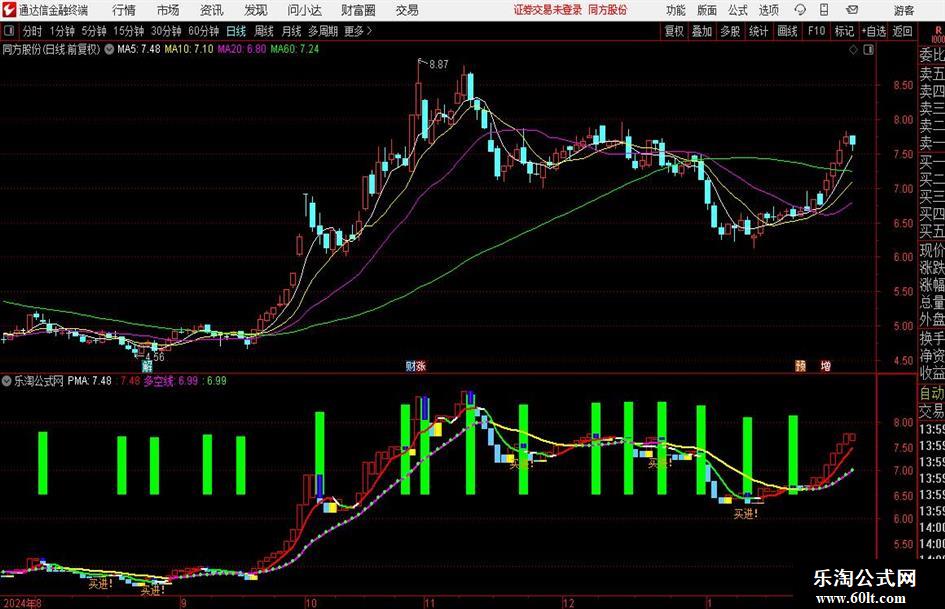Open the 功能 menu
945x609 pixels.
pos(676,10)
